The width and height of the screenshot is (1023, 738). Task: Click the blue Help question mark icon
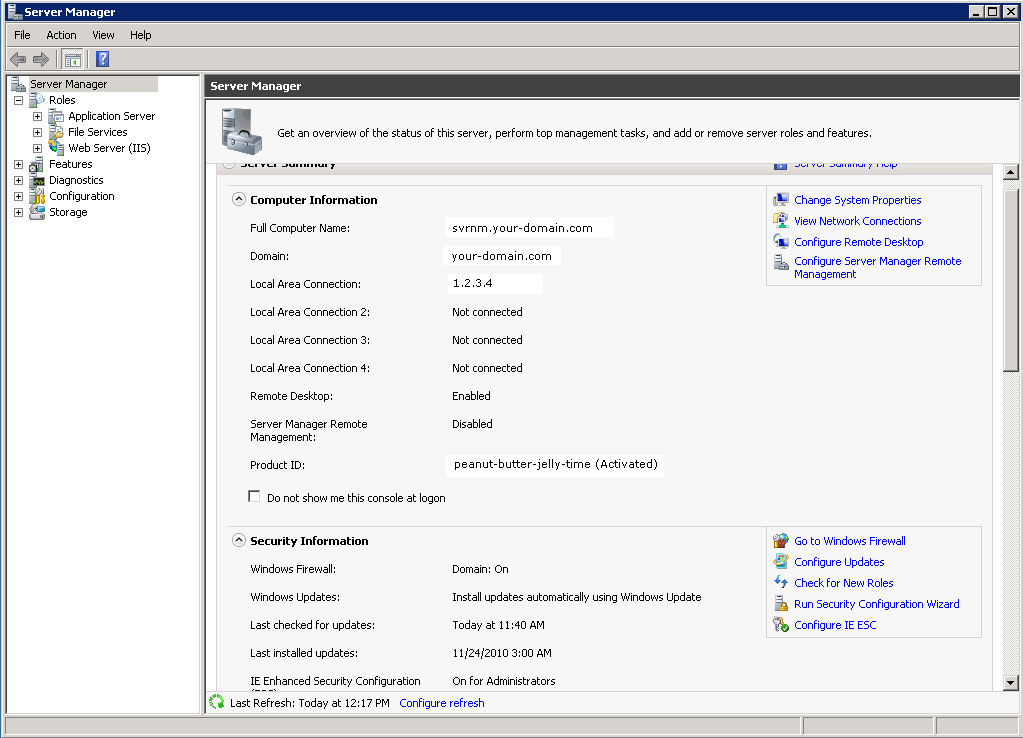[102, 59]
